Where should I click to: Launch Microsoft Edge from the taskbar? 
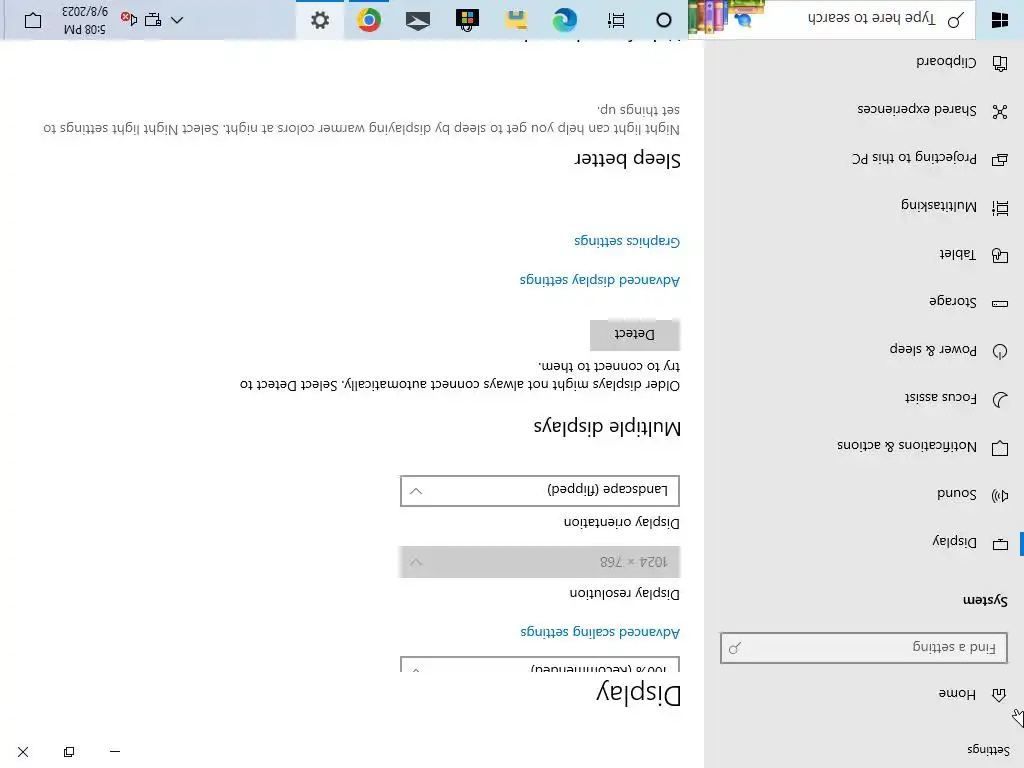pyautogui.click(x=565, y=20)
